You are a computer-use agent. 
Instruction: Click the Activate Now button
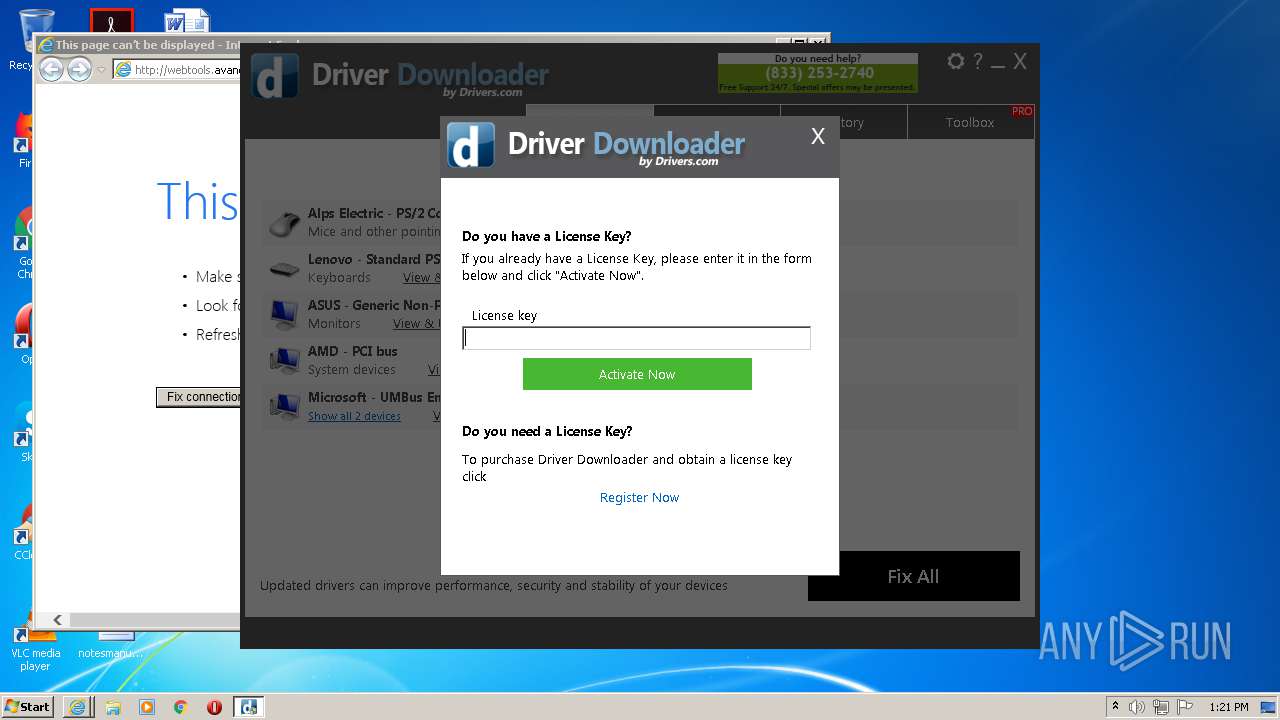pos(637,374)
